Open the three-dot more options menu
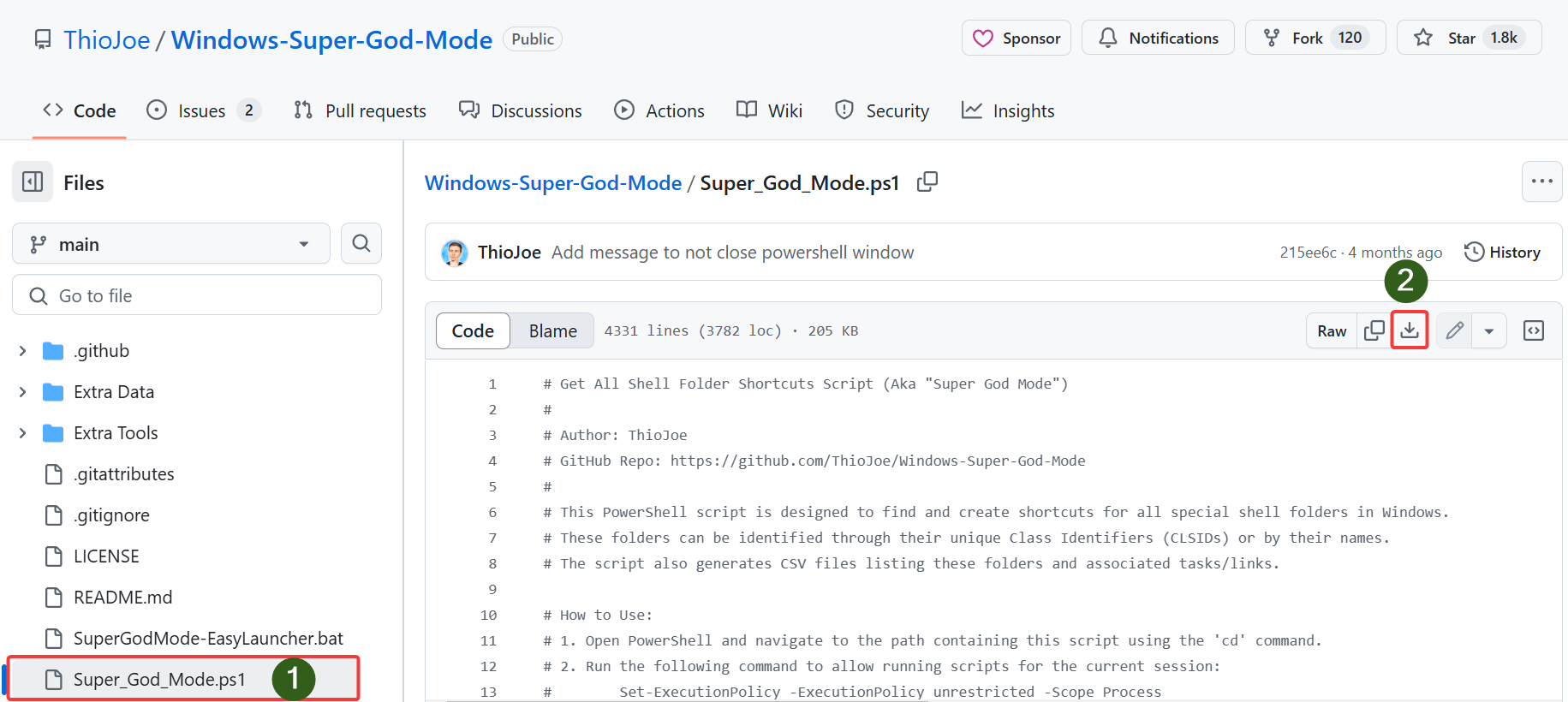 pos(1541,181)
